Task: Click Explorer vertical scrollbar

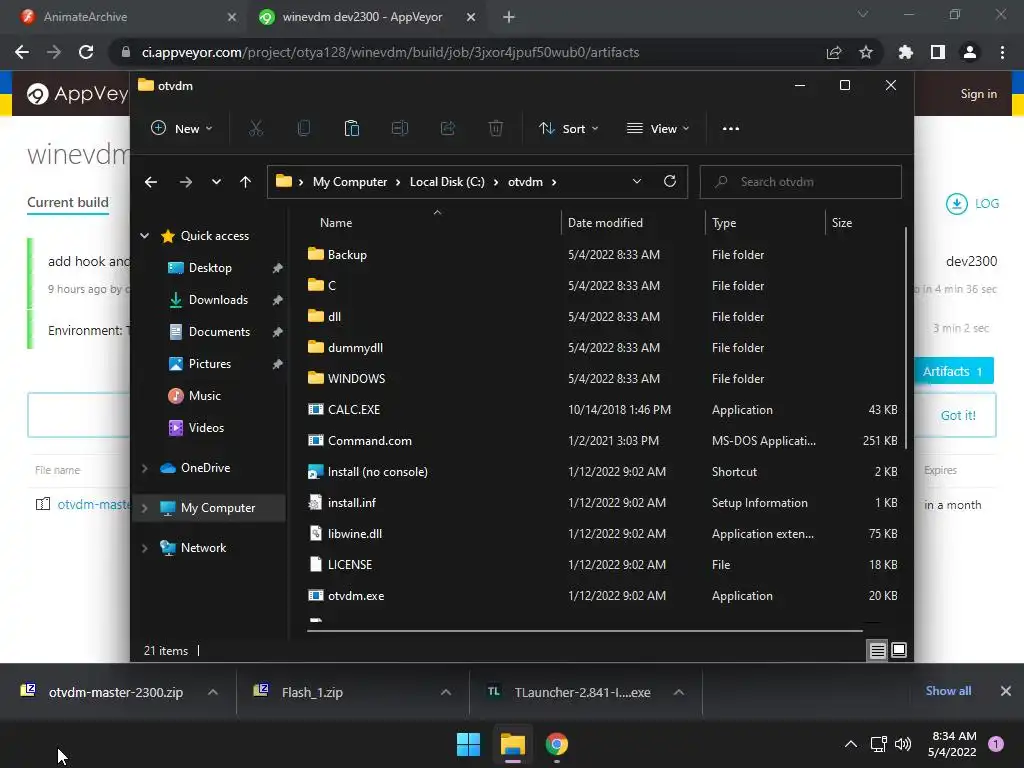Action: [x=906, y=338]
